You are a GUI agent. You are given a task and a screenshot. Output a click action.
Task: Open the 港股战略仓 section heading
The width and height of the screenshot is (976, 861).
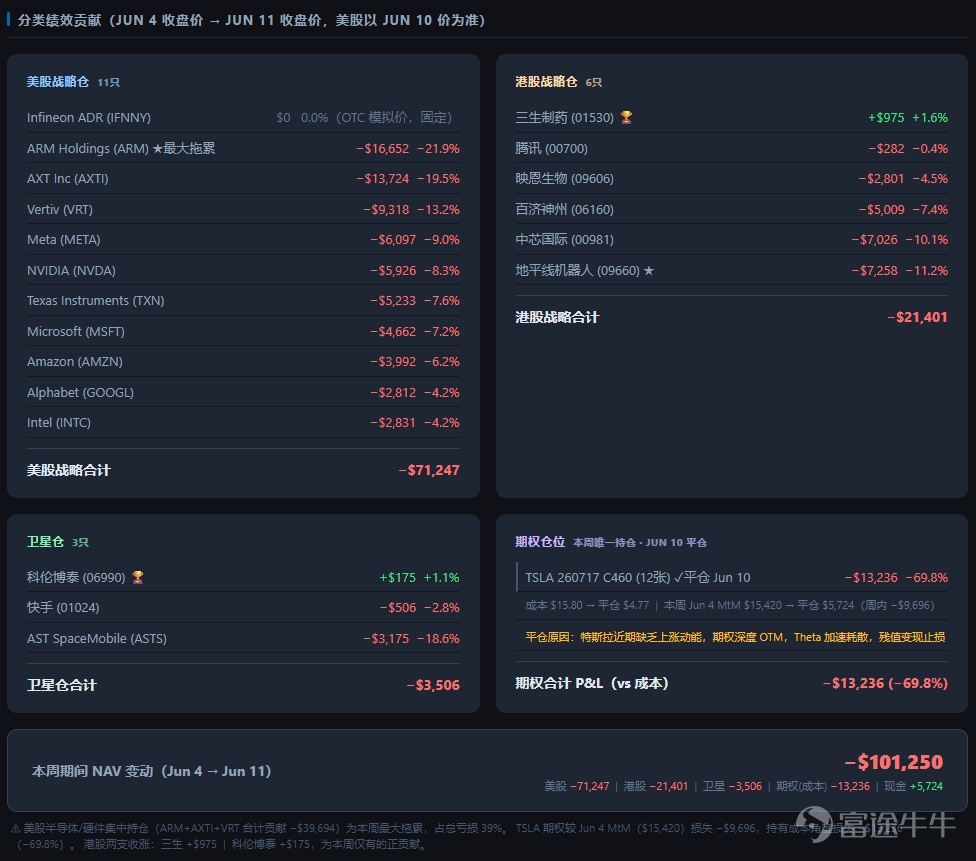546,82
